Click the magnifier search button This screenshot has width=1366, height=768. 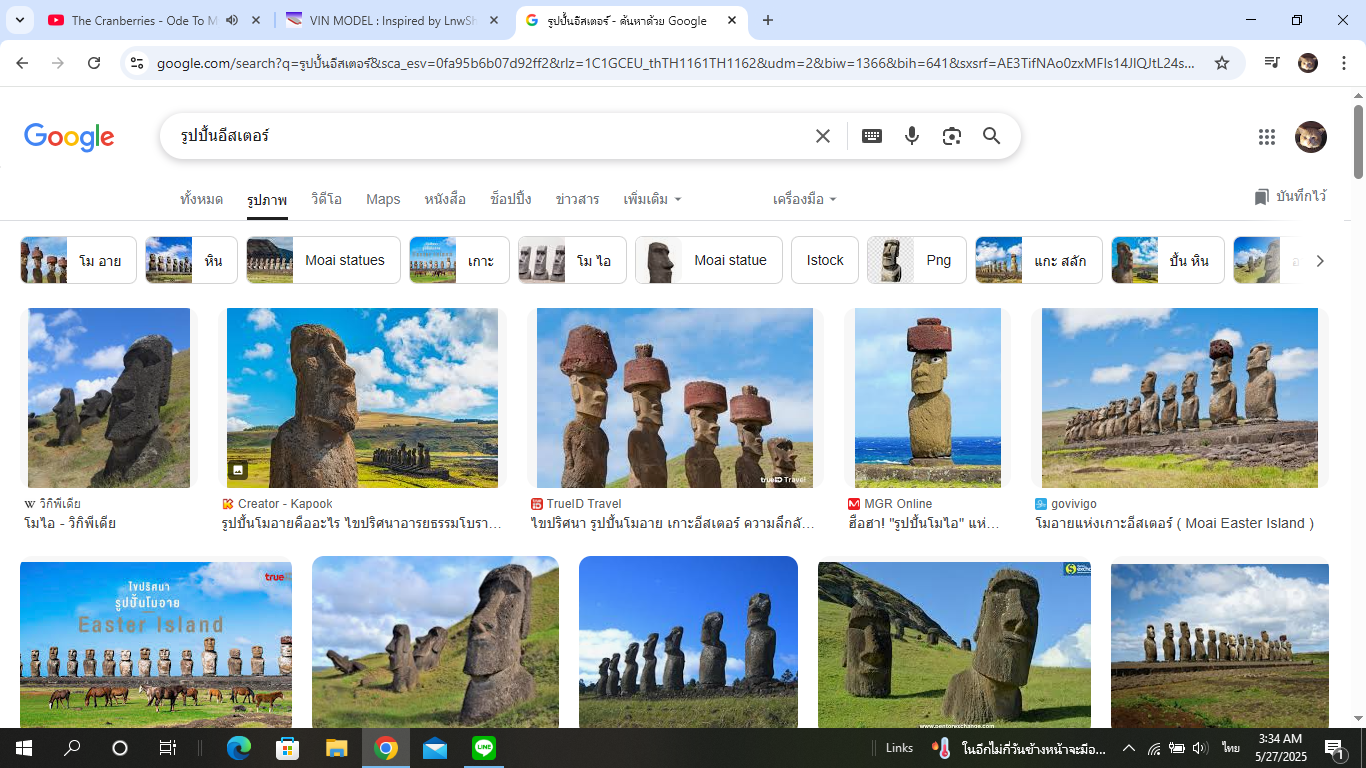coord(991,136)
